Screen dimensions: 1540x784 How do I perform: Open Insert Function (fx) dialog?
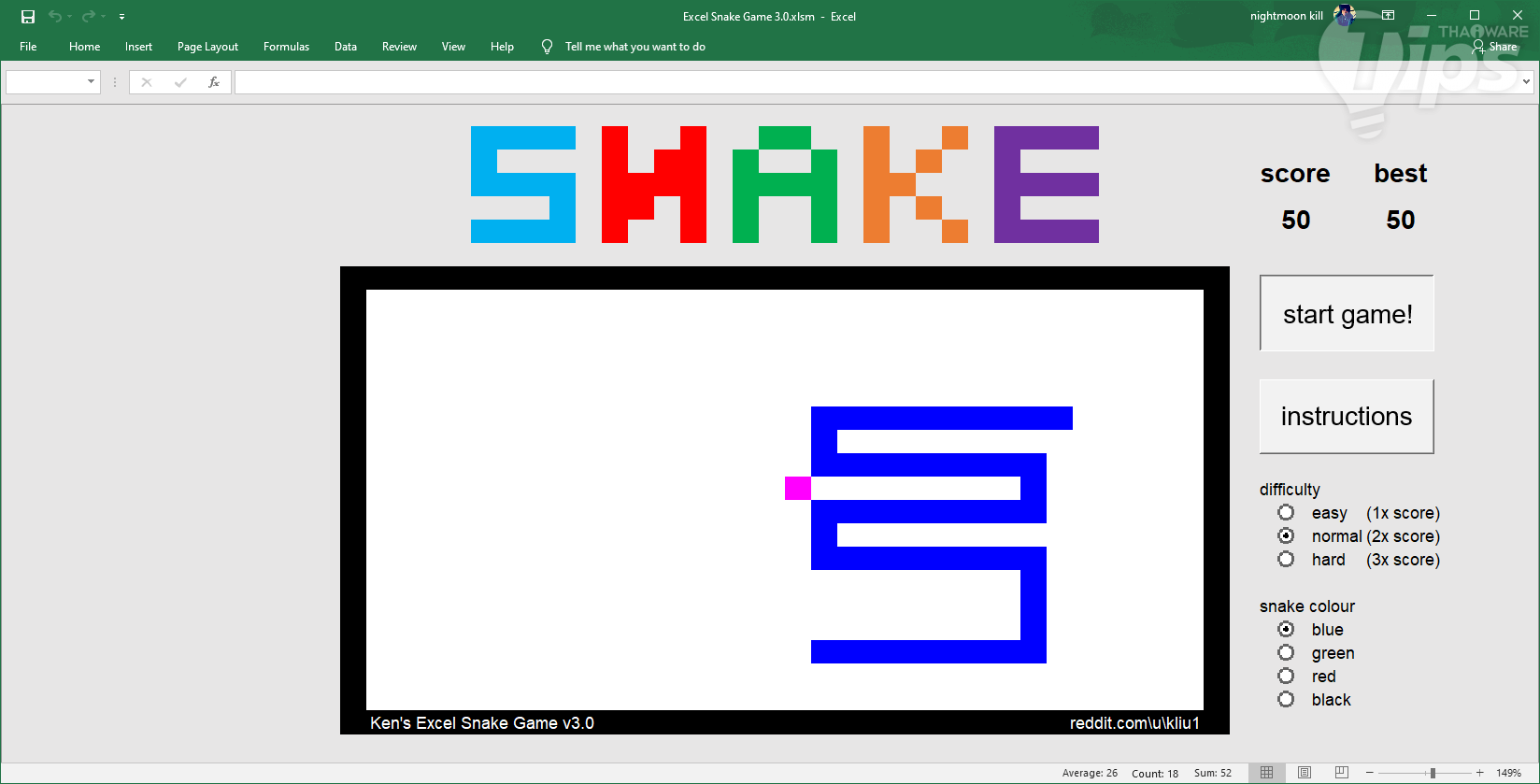click(214, 82)
